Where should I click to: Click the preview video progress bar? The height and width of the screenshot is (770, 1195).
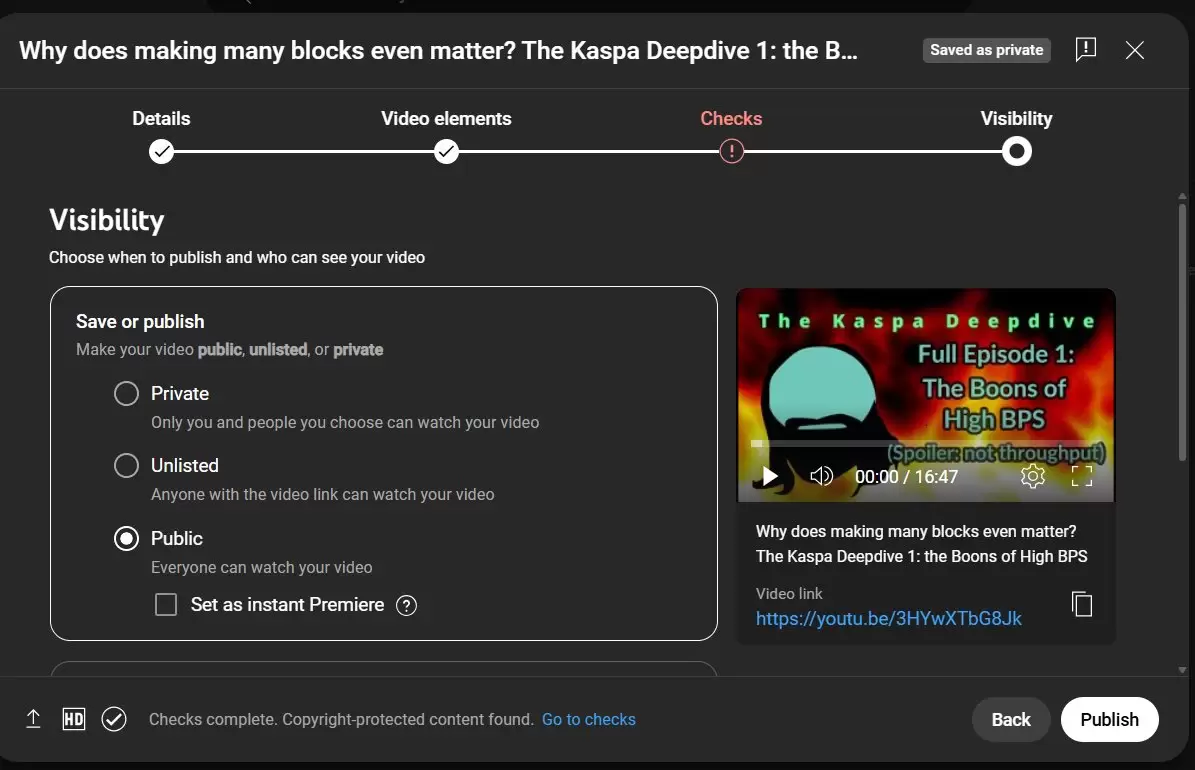tap(925, 443)
